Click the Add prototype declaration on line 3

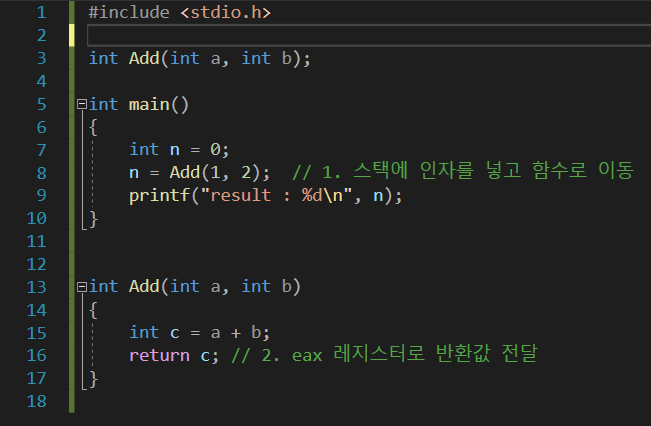click(199, 58)
